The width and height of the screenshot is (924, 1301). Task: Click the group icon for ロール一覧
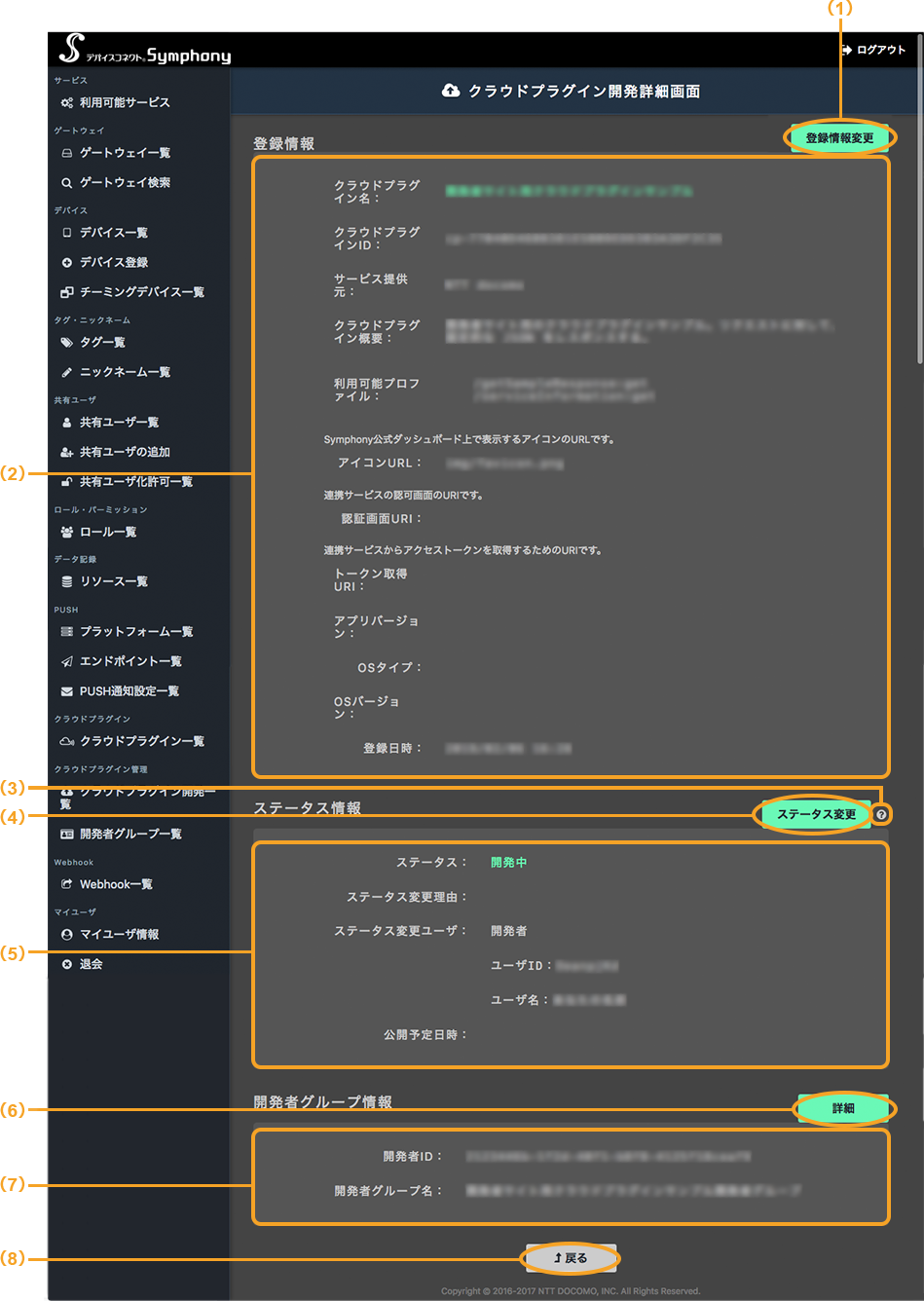point(66,532)
